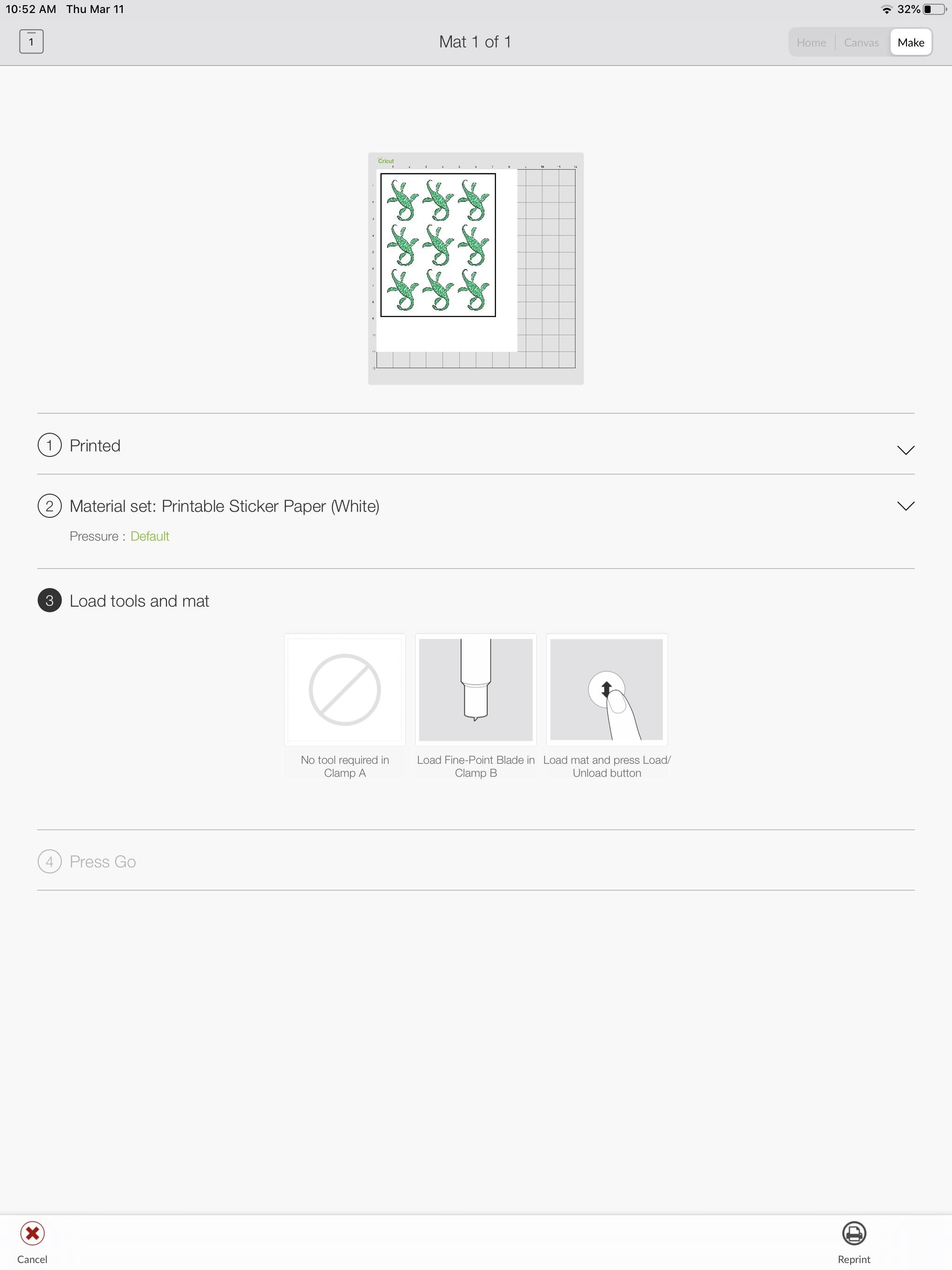Select Default pressure setting link
The image size is (952, 1270).
point(150,536)
